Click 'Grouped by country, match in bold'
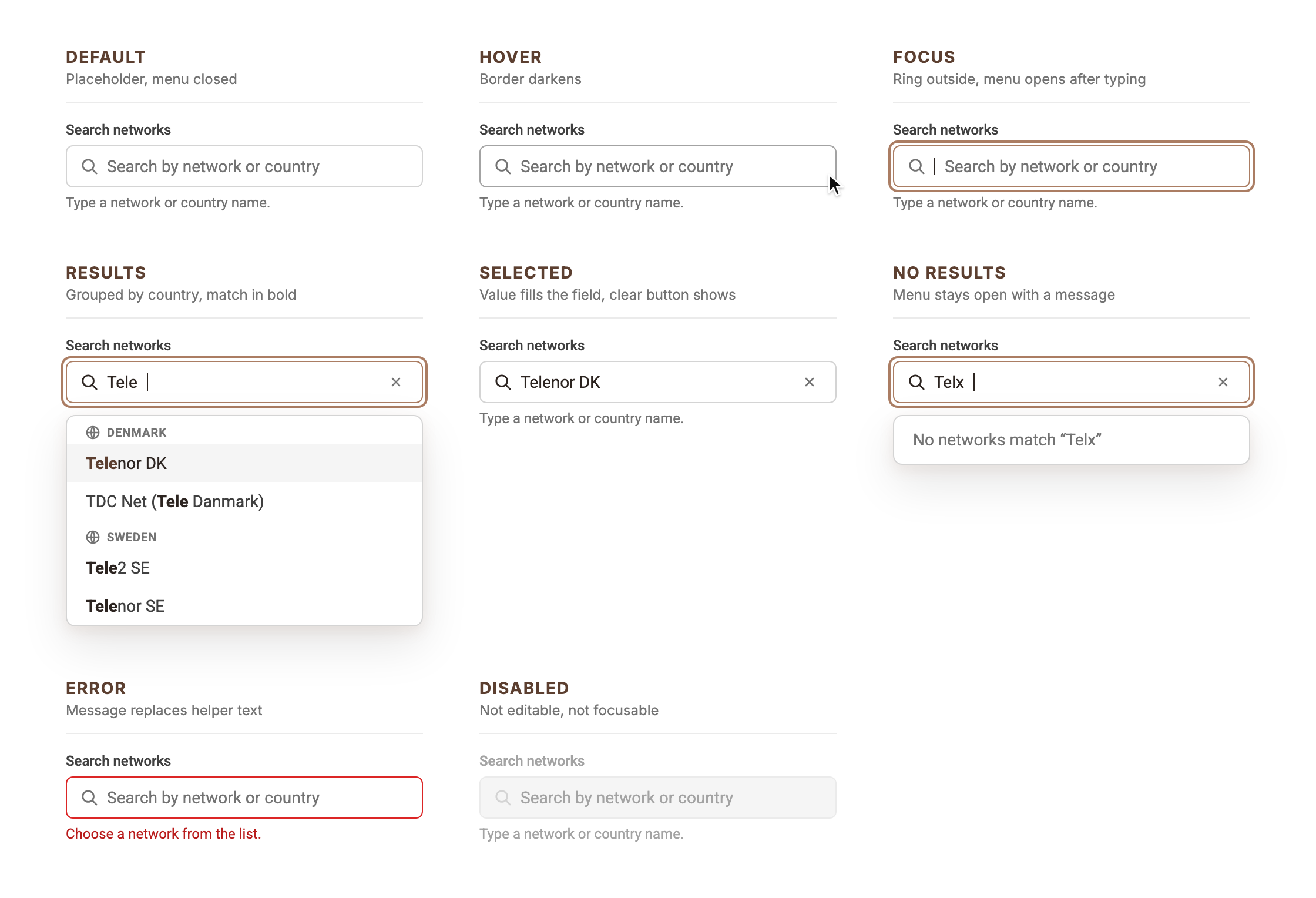The image size is (1316, 898). click(x=181, y=295)
